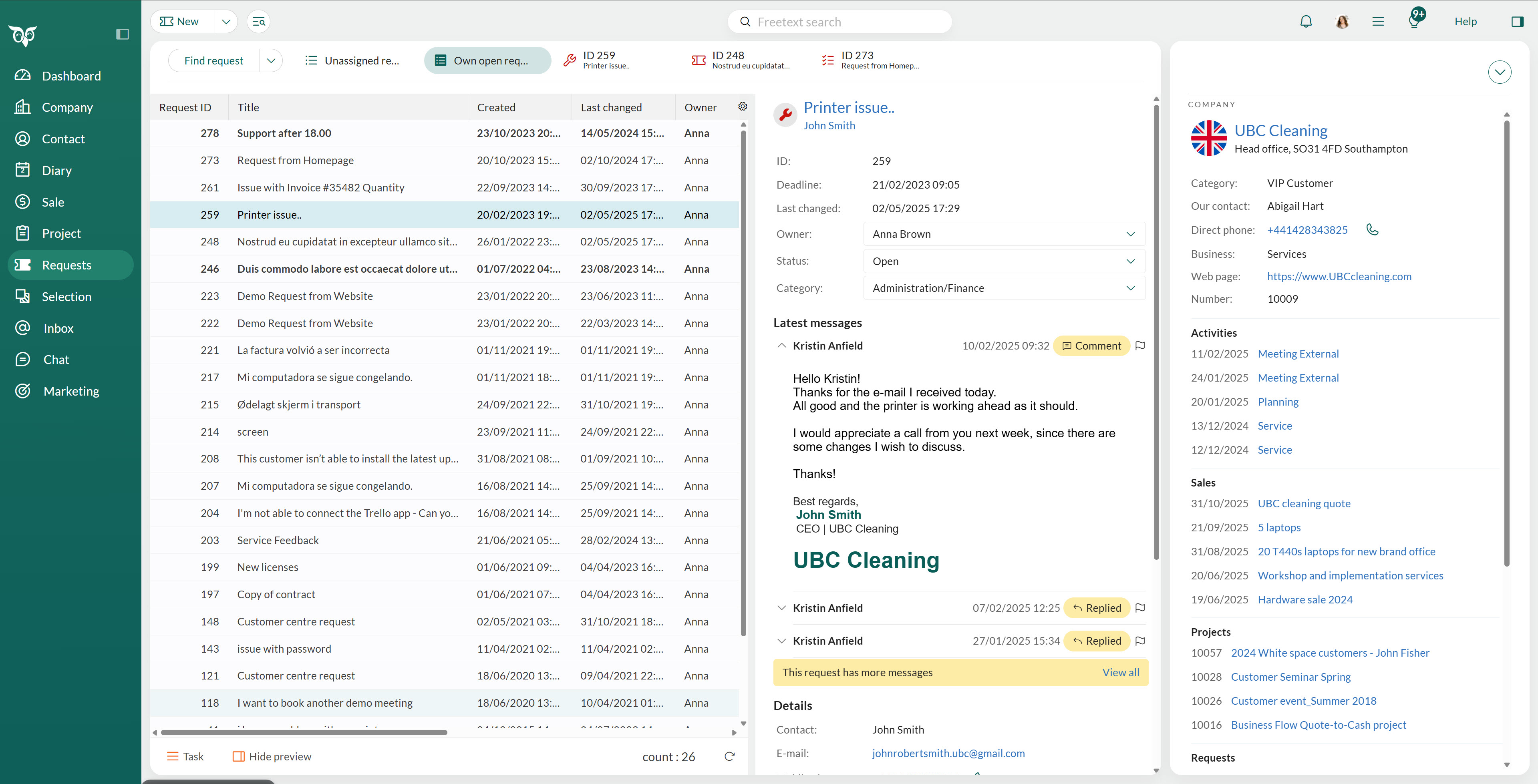Screen dimensions: 1538x784
Task: Open the UBC cleaning quote sale
Action: pos(1303,503)
